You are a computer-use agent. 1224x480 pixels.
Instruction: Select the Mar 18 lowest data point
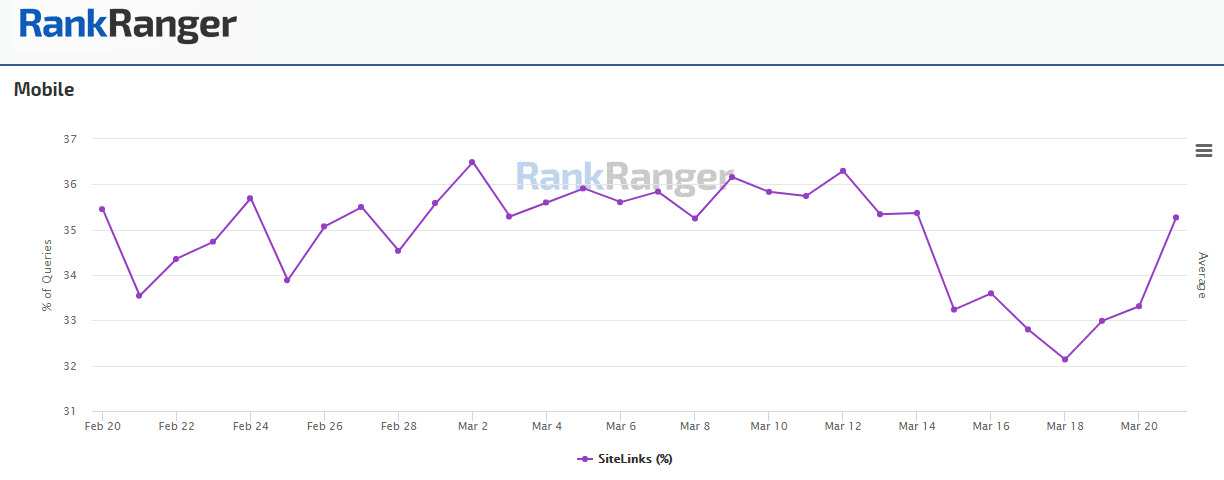tap(1065, 359)
